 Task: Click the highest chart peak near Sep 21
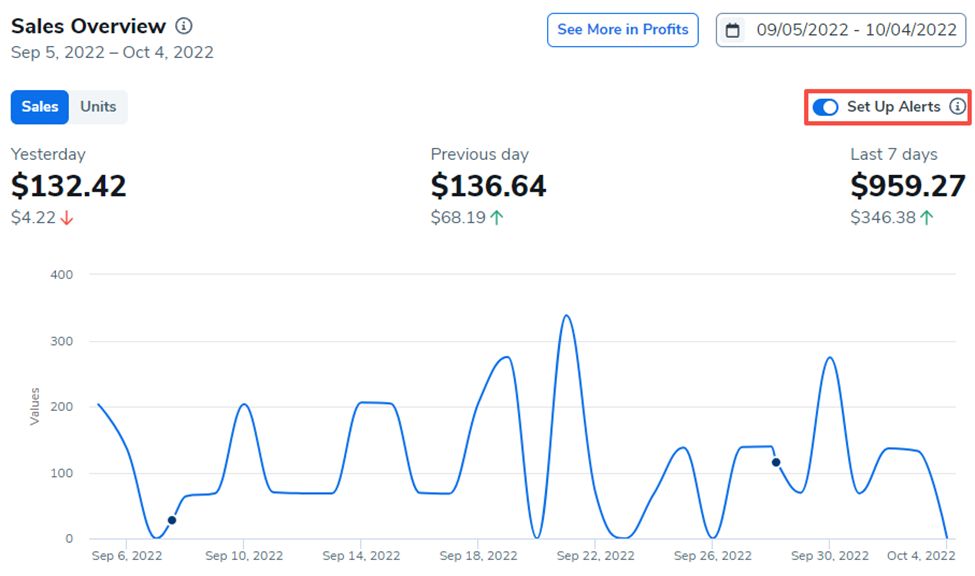(x=566, y=316)
